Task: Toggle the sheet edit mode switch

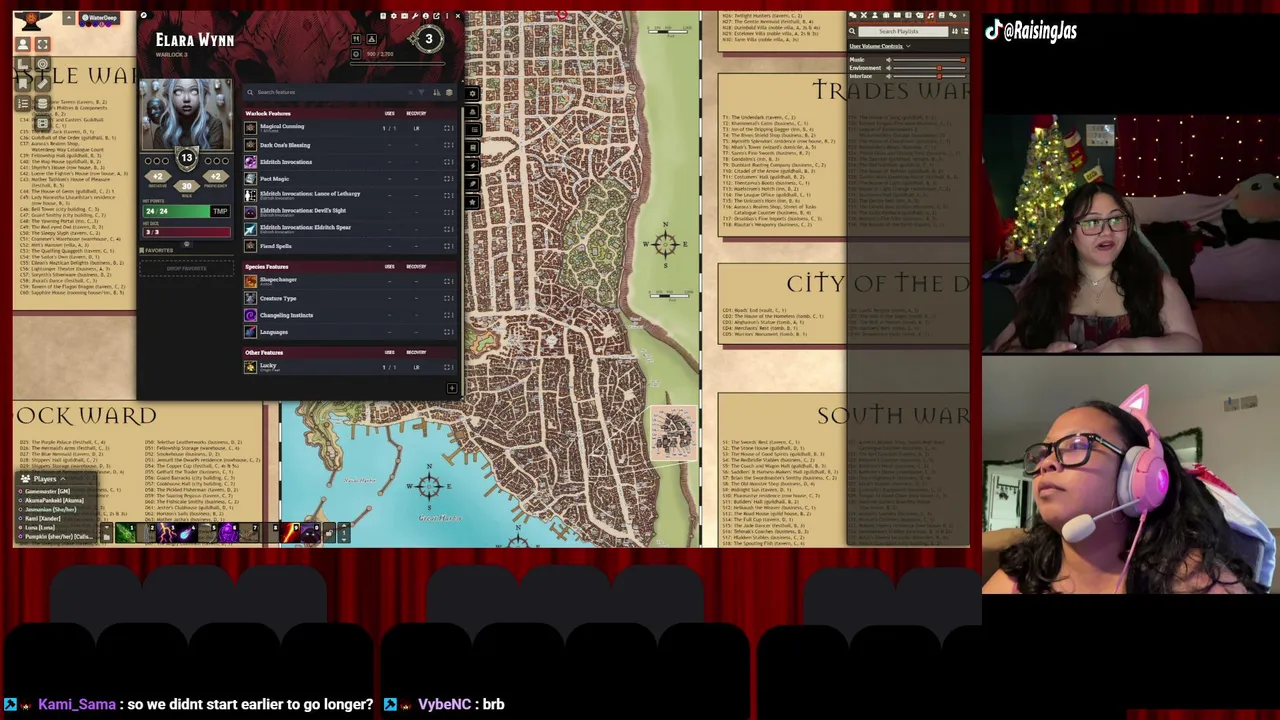Action: (144, 15)
